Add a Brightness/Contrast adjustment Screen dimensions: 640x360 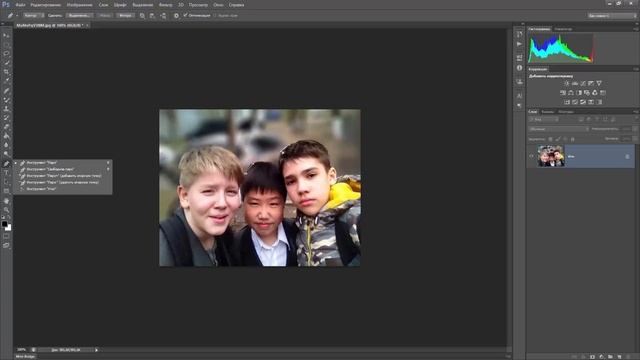pyautogui.click(x=567, y=83)
